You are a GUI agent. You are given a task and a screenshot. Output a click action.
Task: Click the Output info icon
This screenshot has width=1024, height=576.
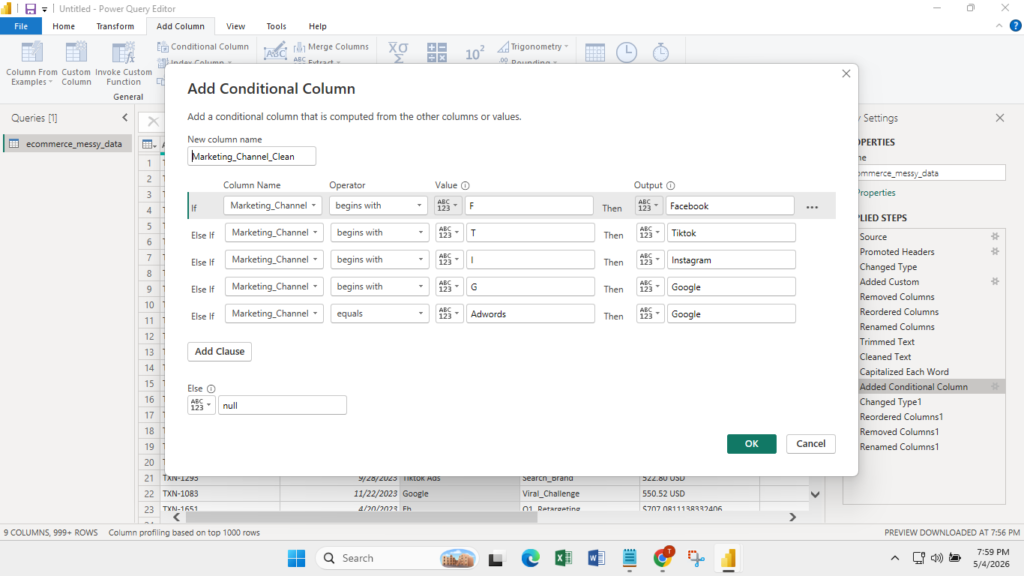[x=670, y=185]
